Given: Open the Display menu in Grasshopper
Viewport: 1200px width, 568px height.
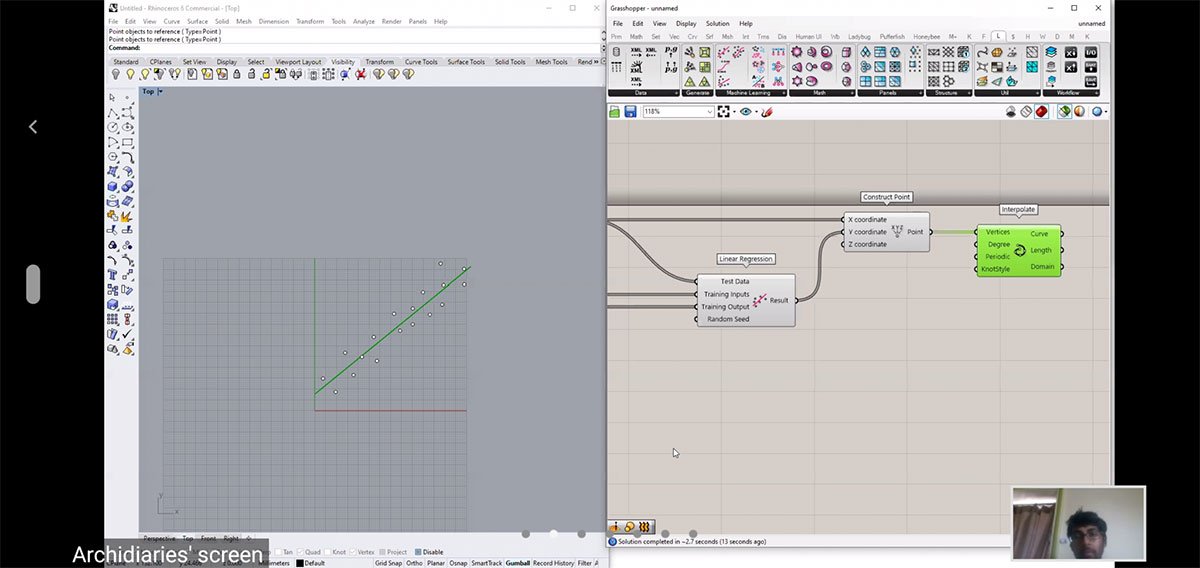Looking at the screenshot, I should pos(686,23).
